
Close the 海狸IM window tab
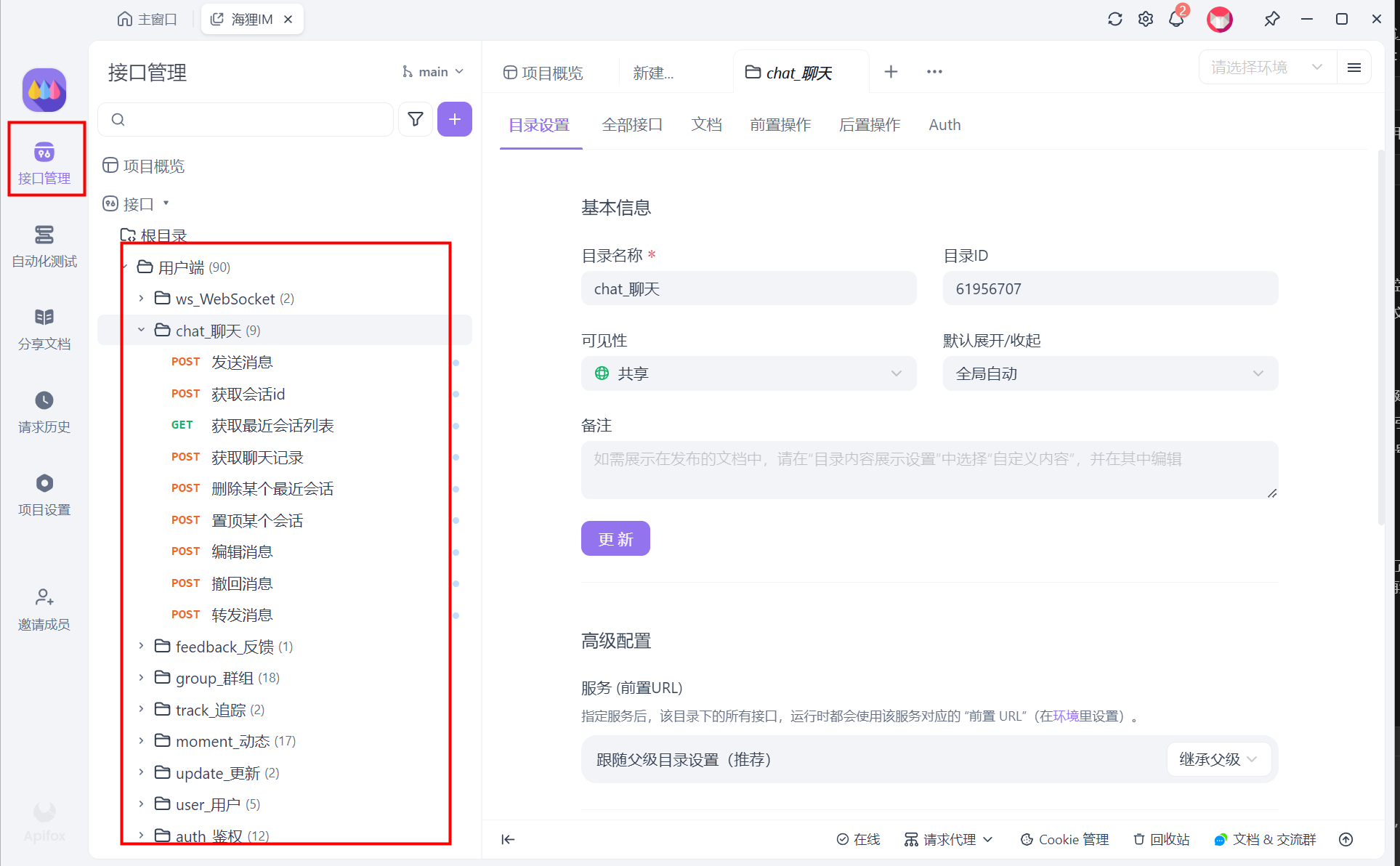[288, 20]
